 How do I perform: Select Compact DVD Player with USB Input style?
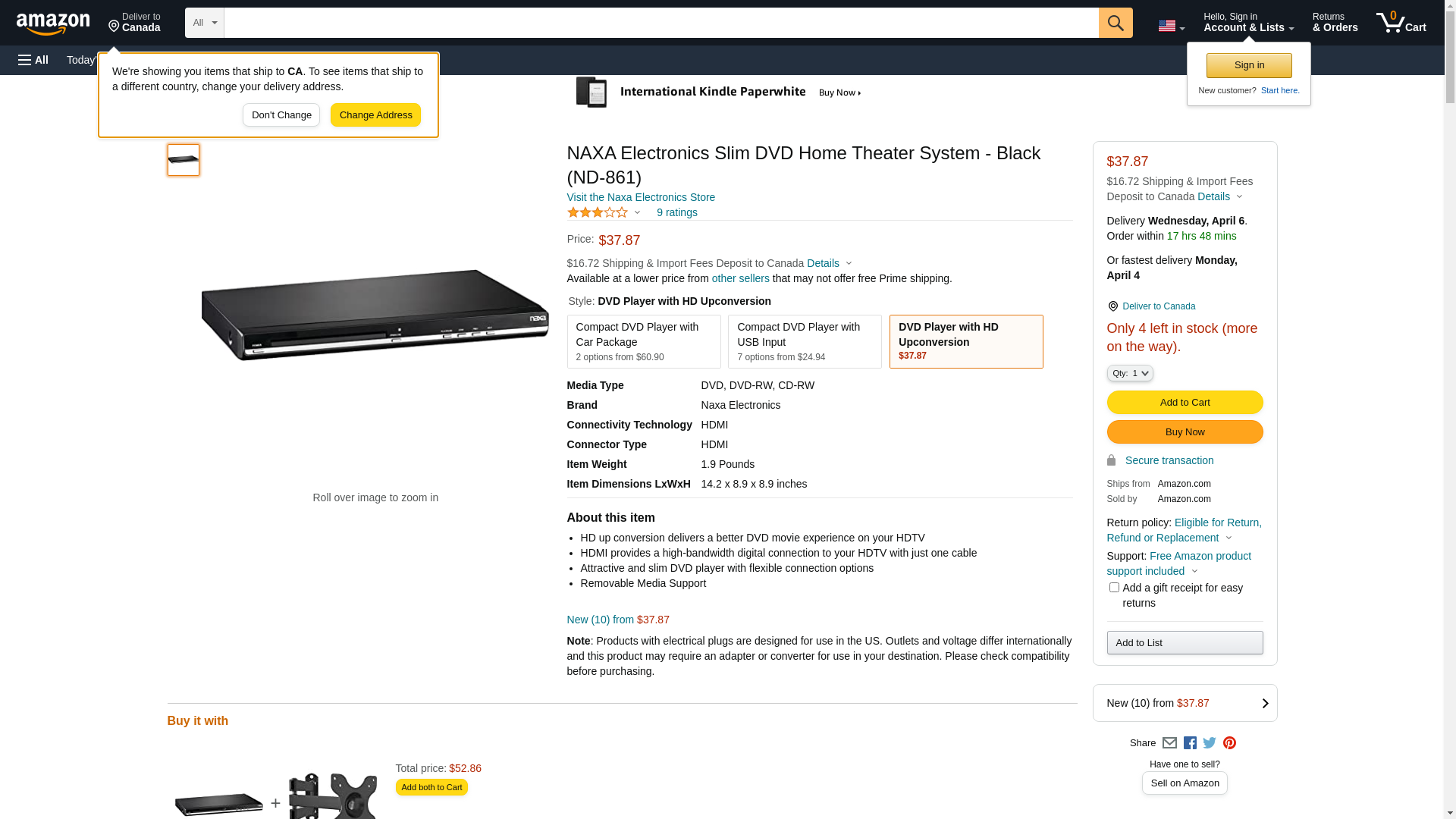[x=804, y=341]
